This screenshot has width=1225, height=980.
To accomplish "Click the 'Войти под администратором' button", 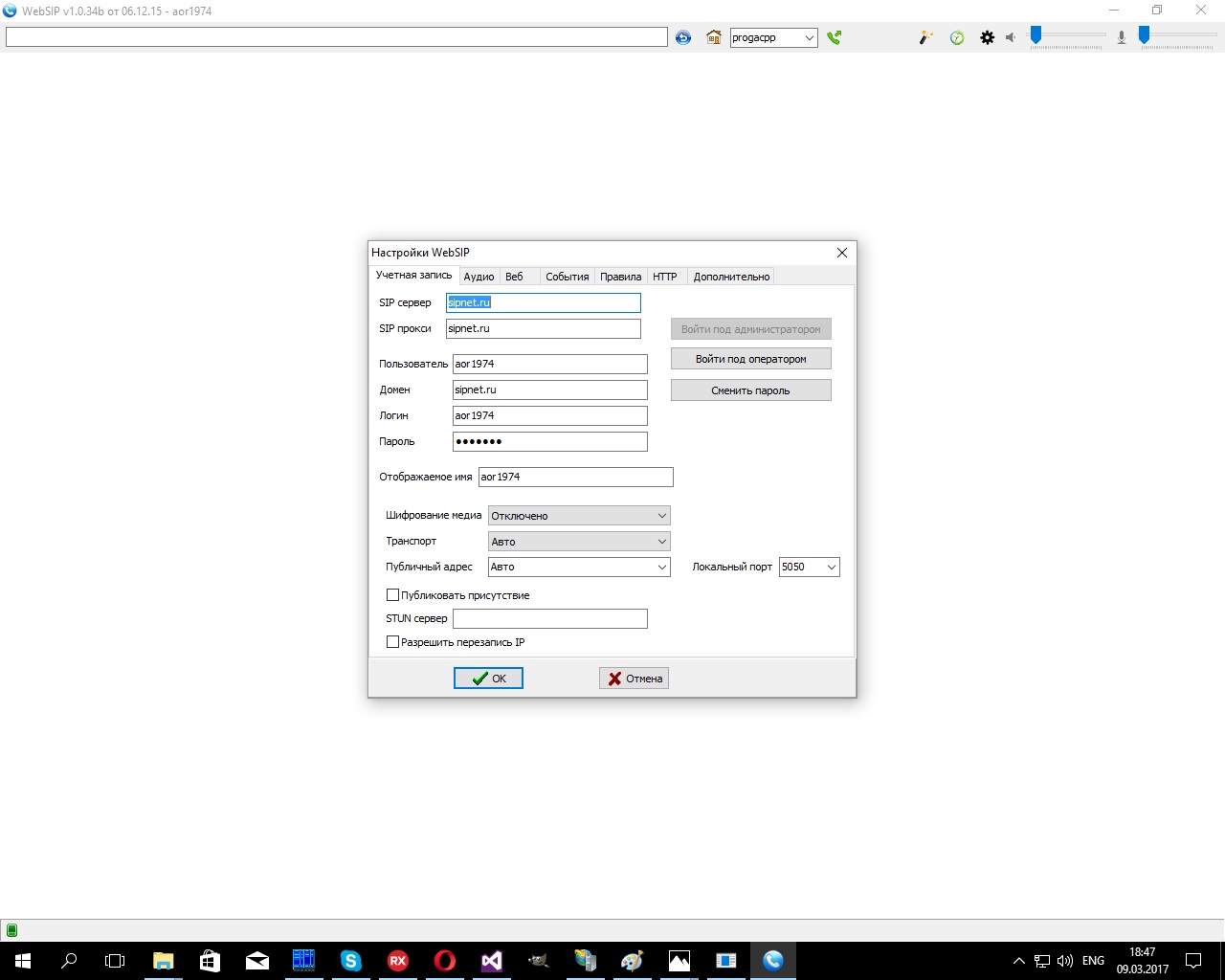I will coord(751,329).
